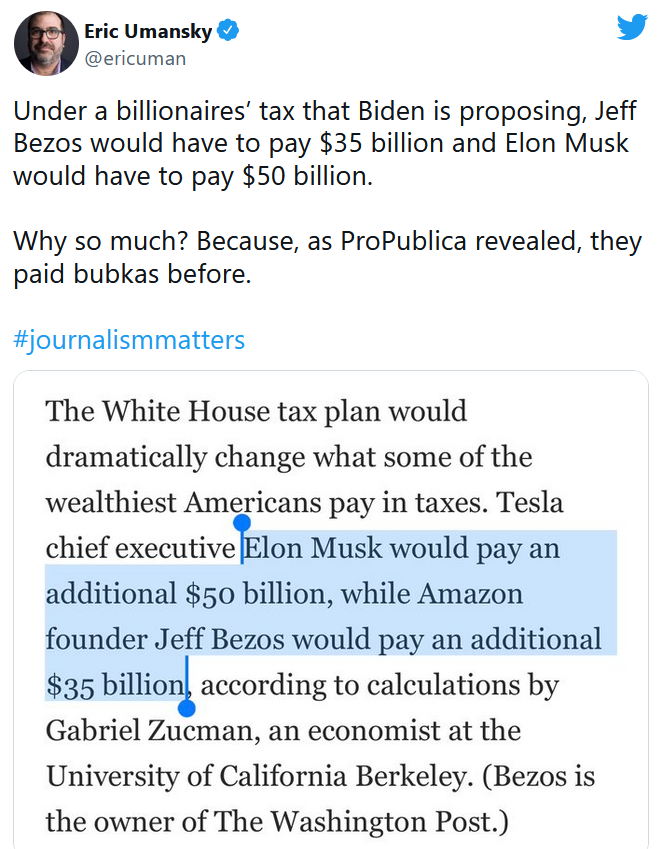Click the word 'Biden' in the tweet
Image resolution: width=660 pixels, height=849 pixels.
click(391, 111)
